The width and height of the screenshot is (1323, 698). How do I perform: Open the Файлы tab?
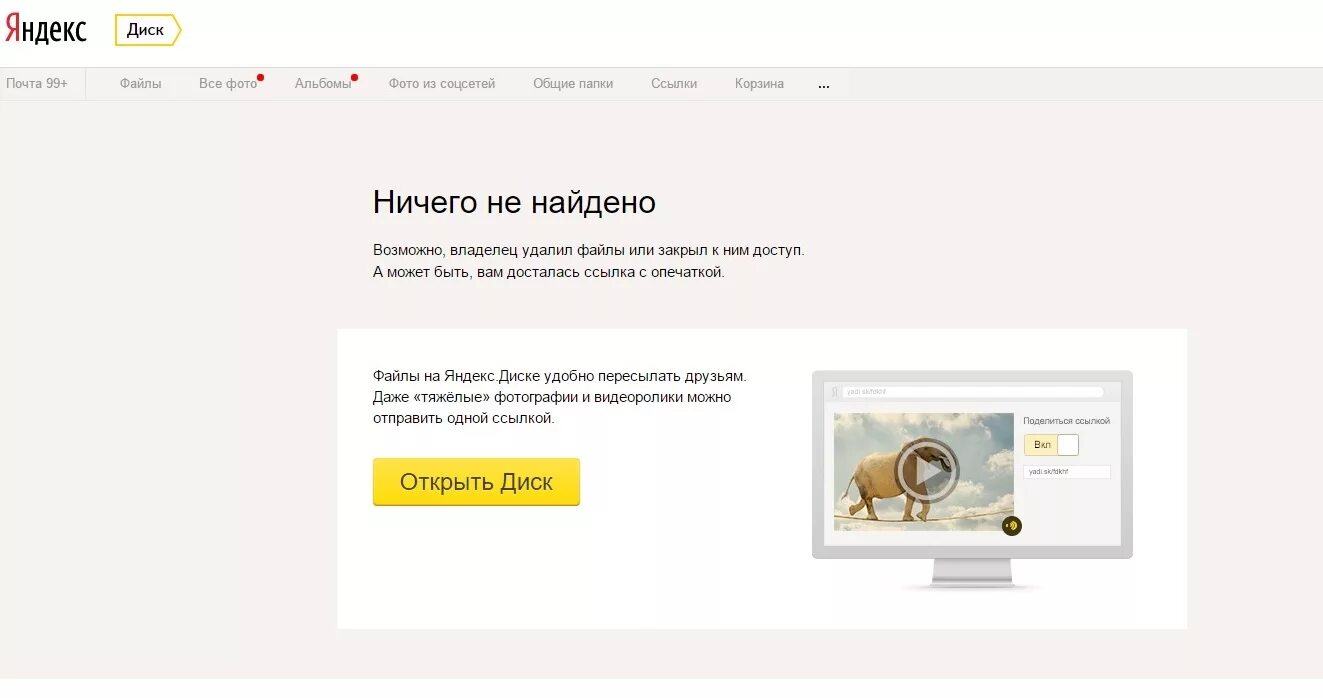(x=140, y=84)
